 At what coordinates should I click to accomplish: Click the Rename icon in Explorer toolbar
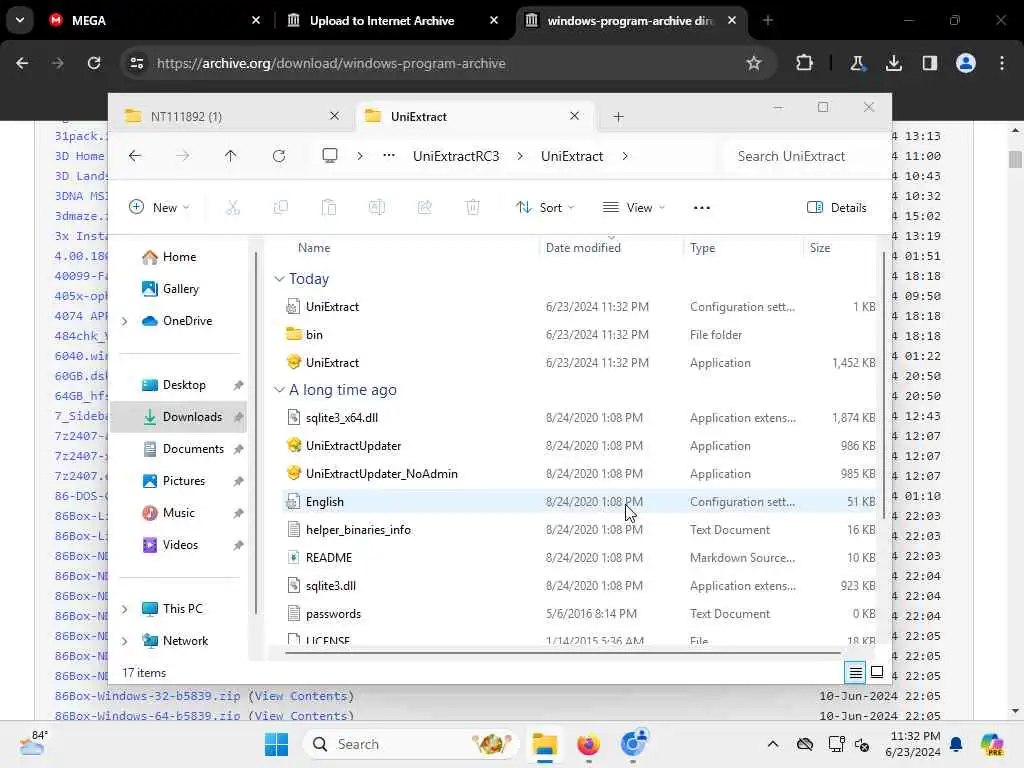377,208
